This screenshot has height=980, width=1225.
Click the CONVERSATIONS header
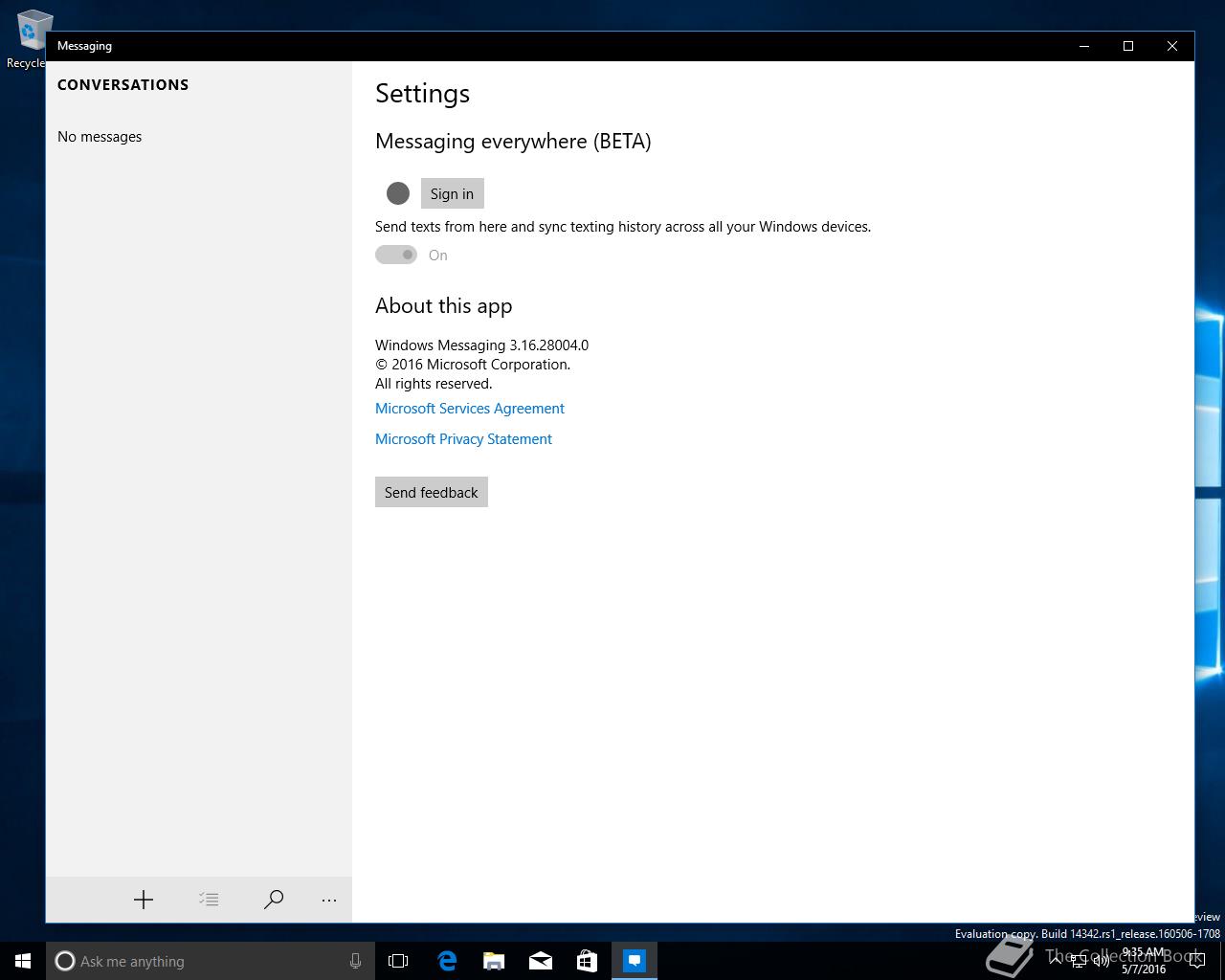(x=123, y=85)
